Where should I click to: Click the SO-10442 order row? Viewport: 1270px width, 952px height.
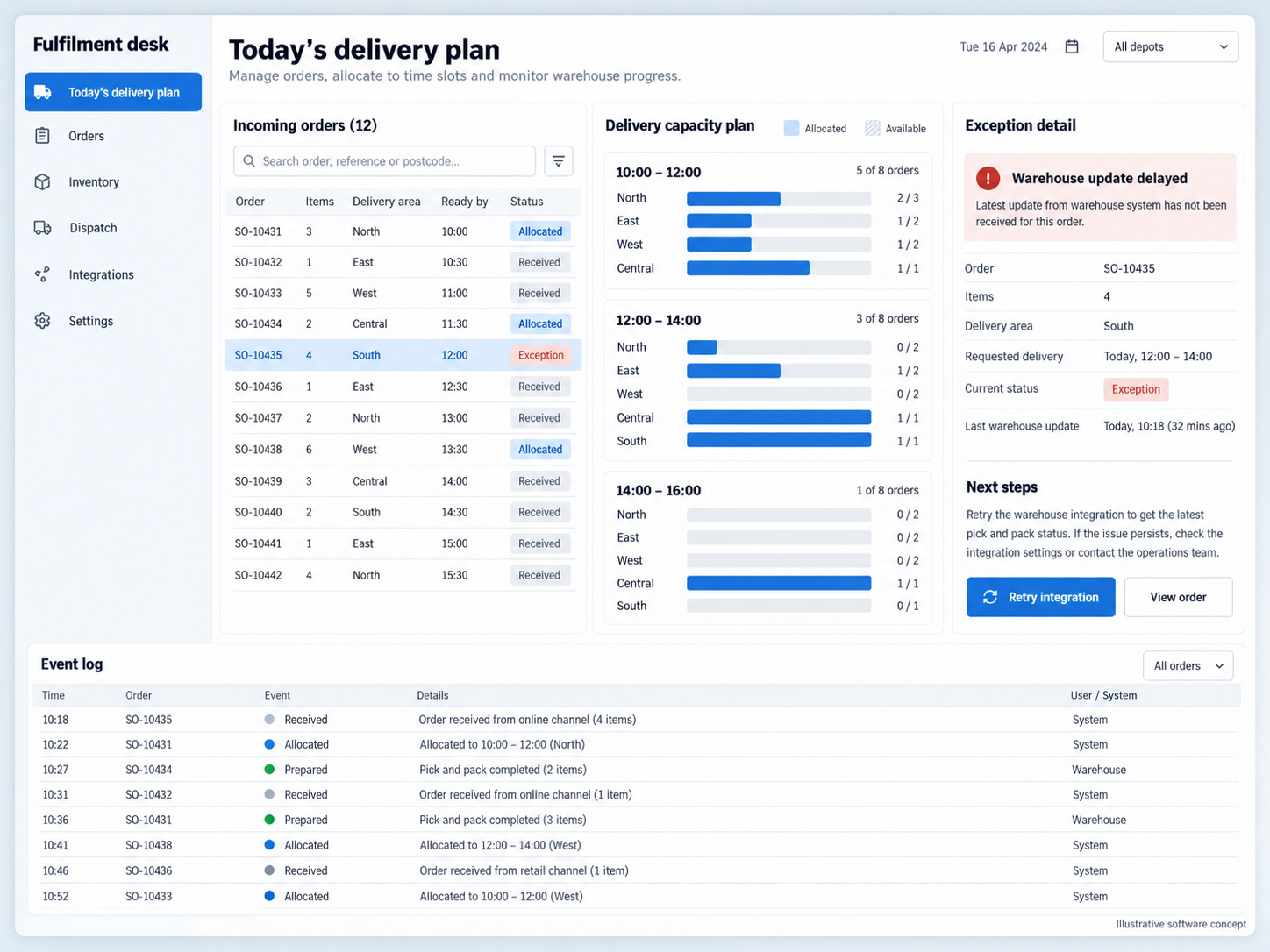(x=403, y=575)
